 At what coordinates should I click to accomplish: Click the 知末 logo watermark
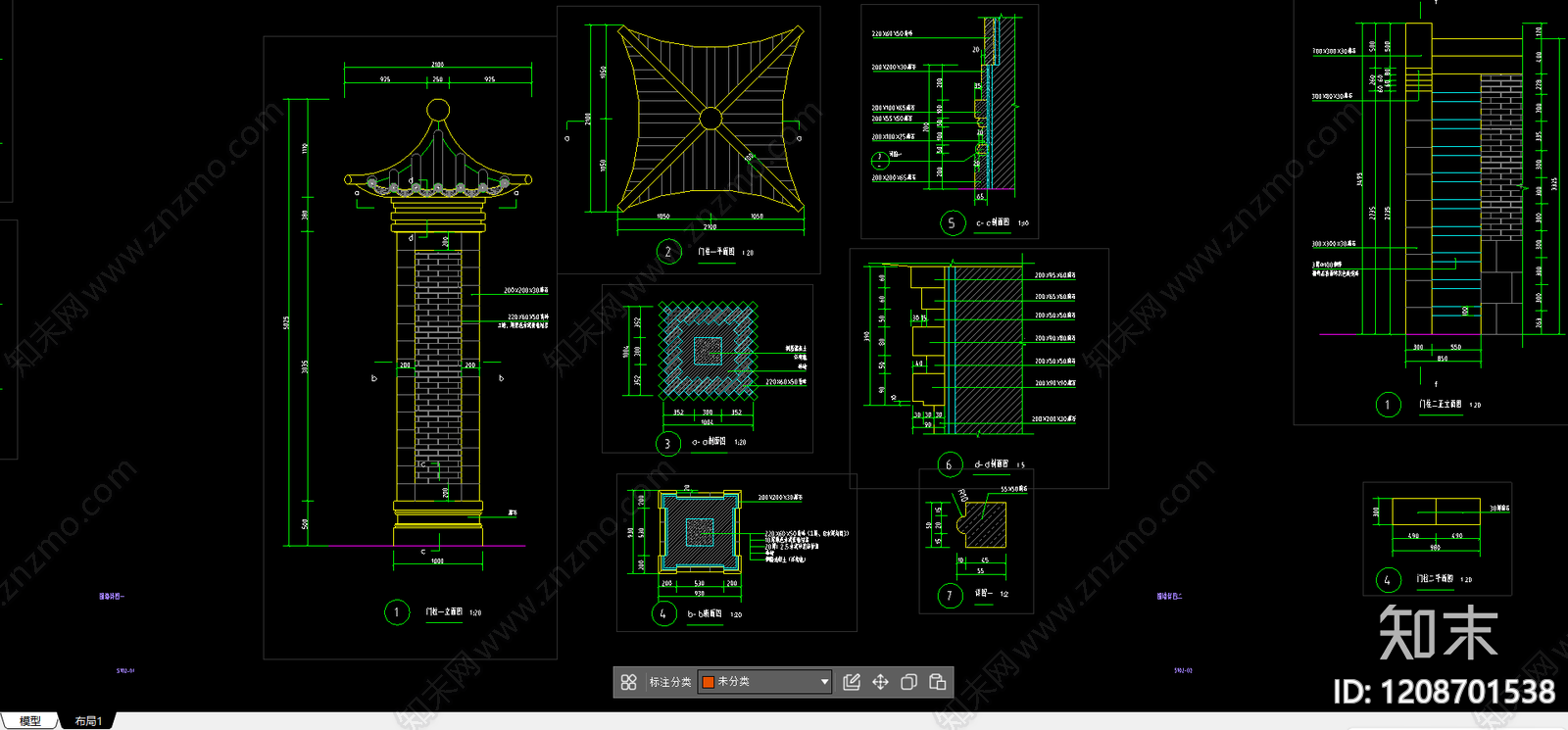(x=1438, y=633)
